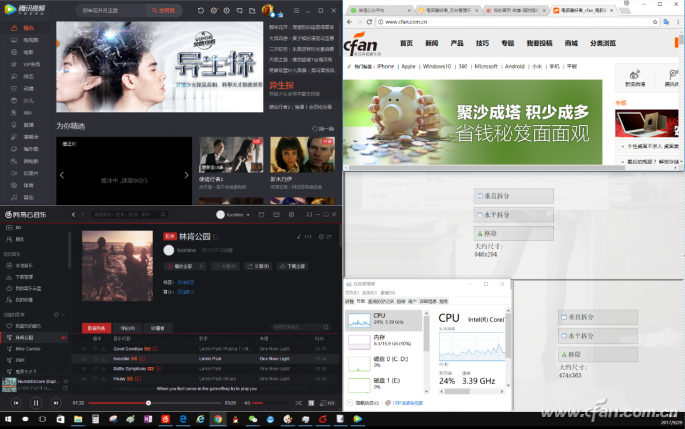
Task: Click the translate icon in Chrome address bar
Action: click(x=666, y=22)
